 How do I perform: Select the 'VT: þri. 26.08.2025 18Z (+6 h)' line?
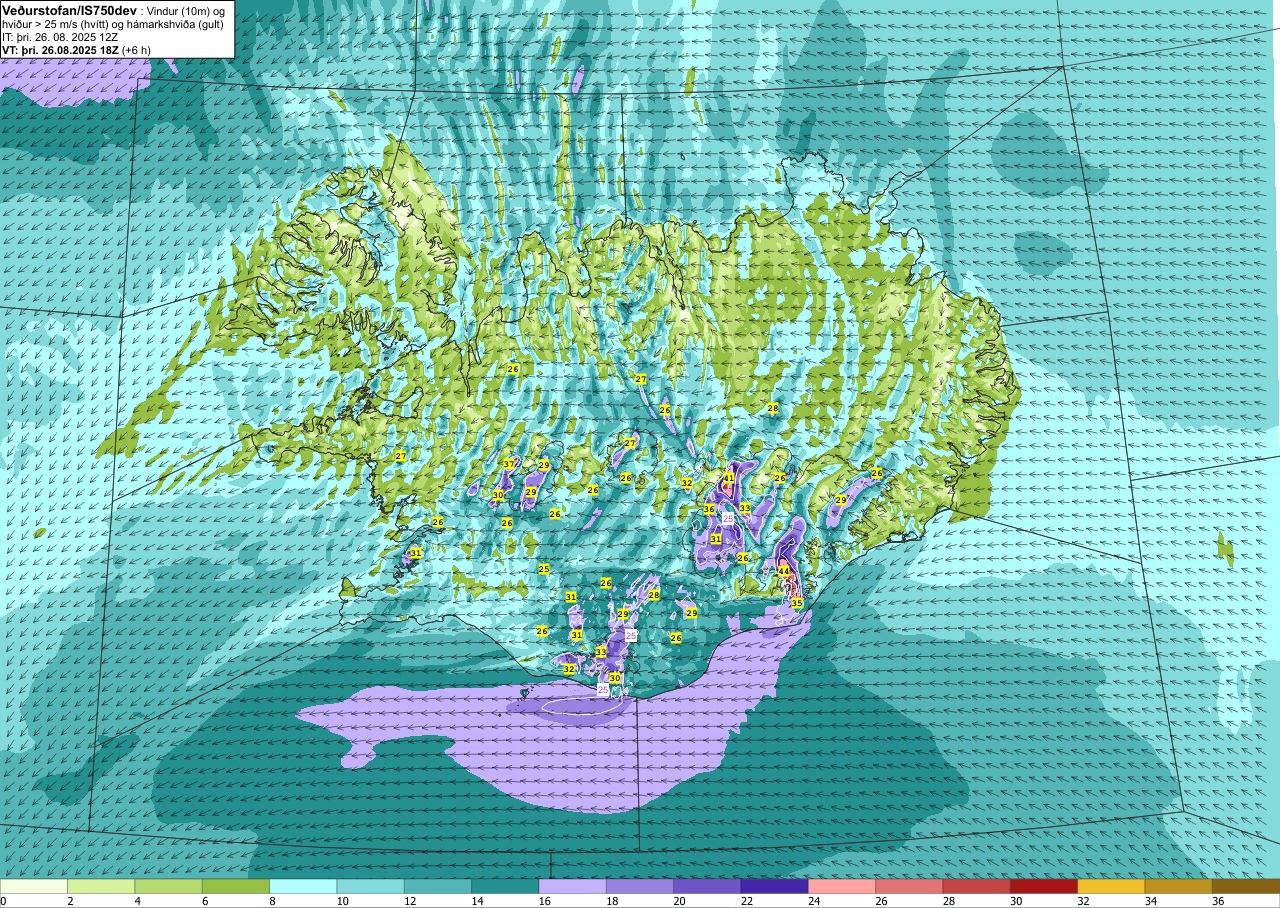coord(77,50)
